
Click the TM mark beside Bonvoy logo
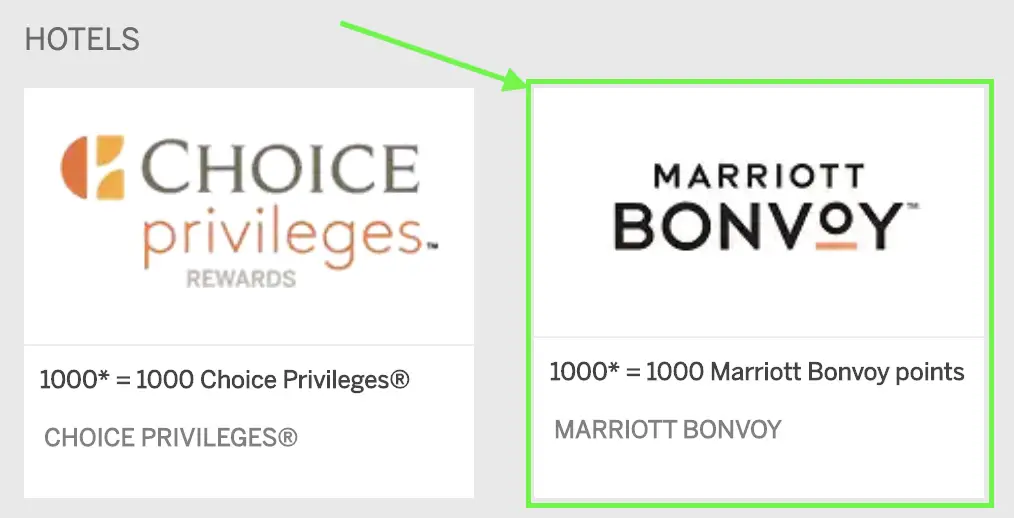912,206
